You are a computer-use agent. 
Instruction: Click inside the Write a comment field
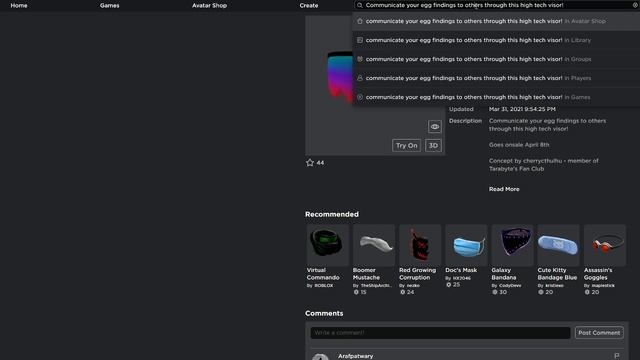point(440,333)
